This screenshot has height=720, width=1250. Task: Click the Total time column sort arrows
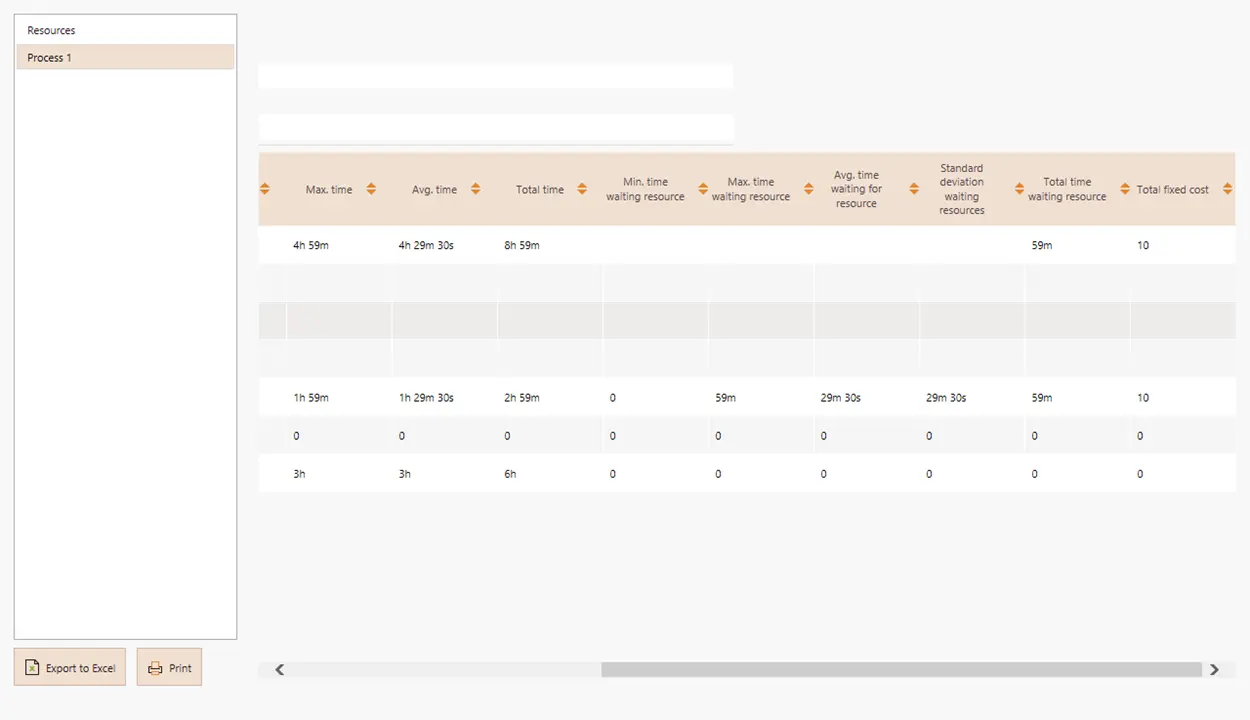(x=582, y=189)
